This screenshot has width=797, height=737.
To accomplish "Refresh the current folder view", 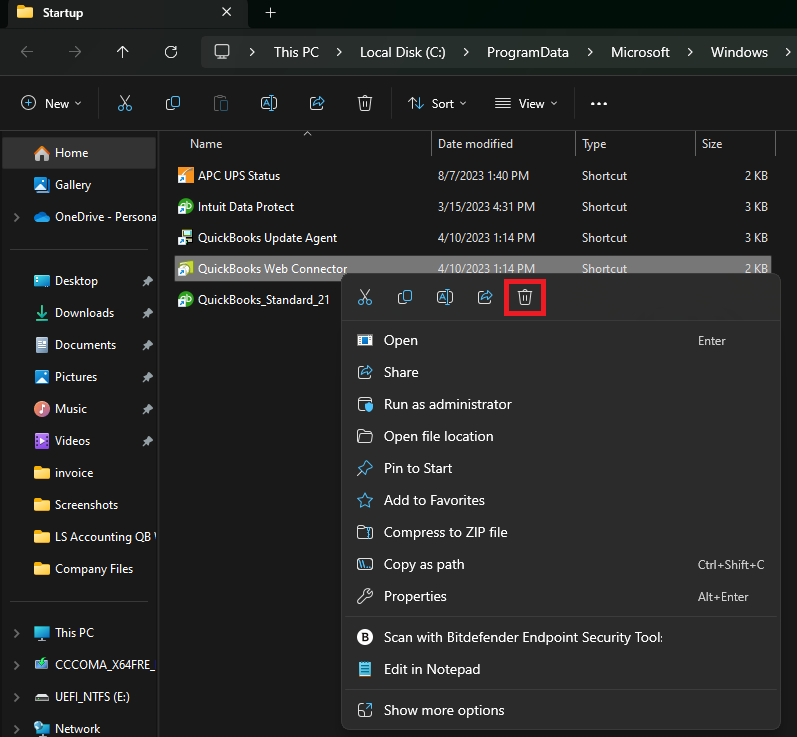I will pos(171,52).
